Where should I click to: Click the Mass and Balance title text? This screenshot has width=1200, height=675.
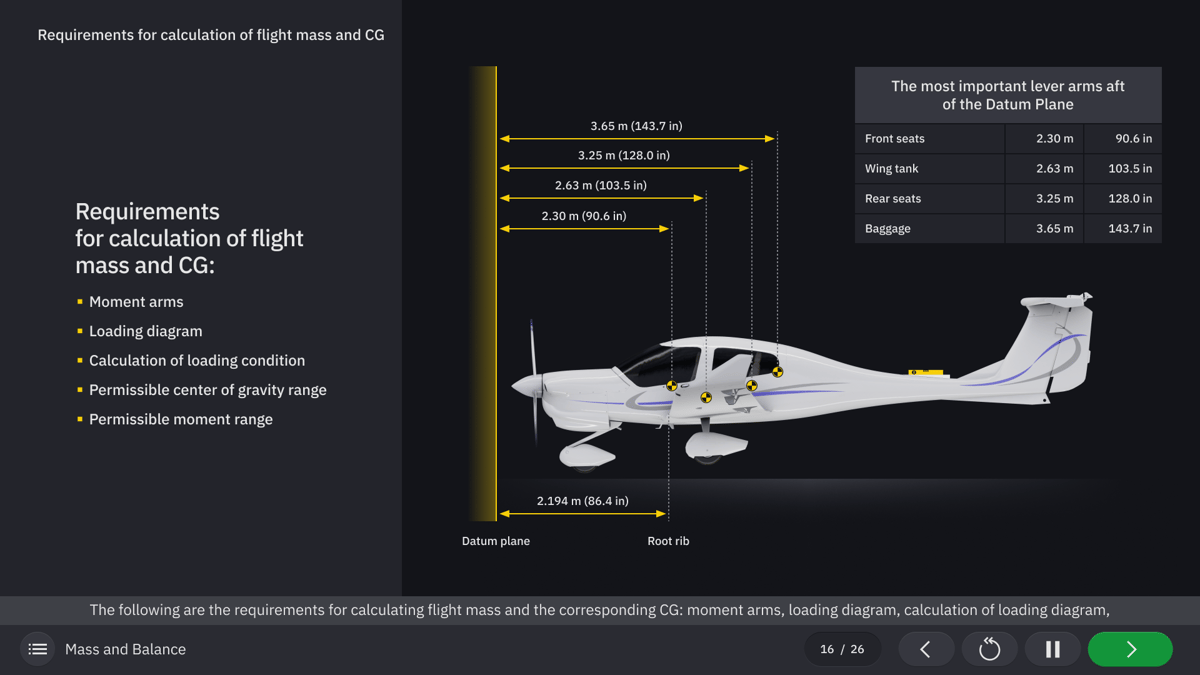[125, 648]
